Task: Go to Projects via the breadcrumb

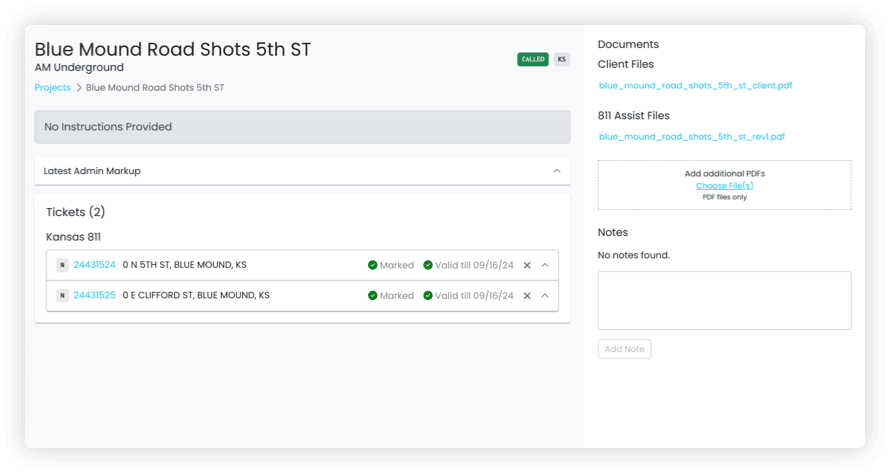Action: tap(52, 88)
